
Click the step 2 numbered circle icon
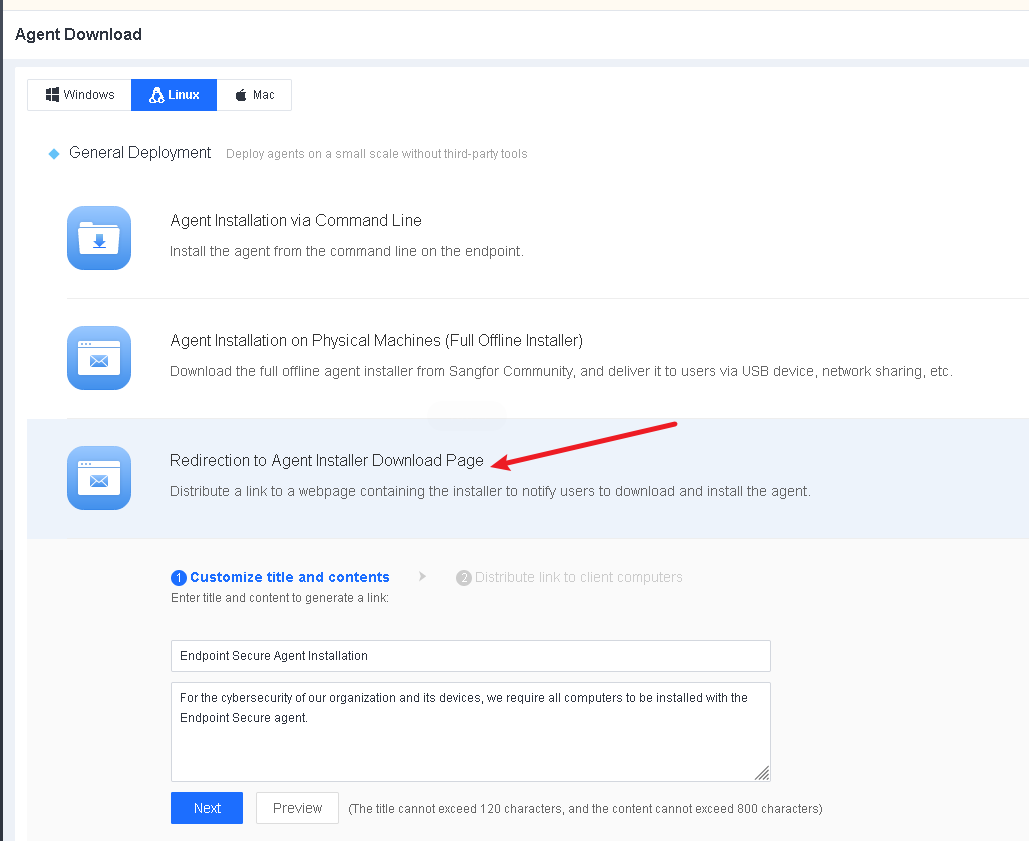point(464,578)
